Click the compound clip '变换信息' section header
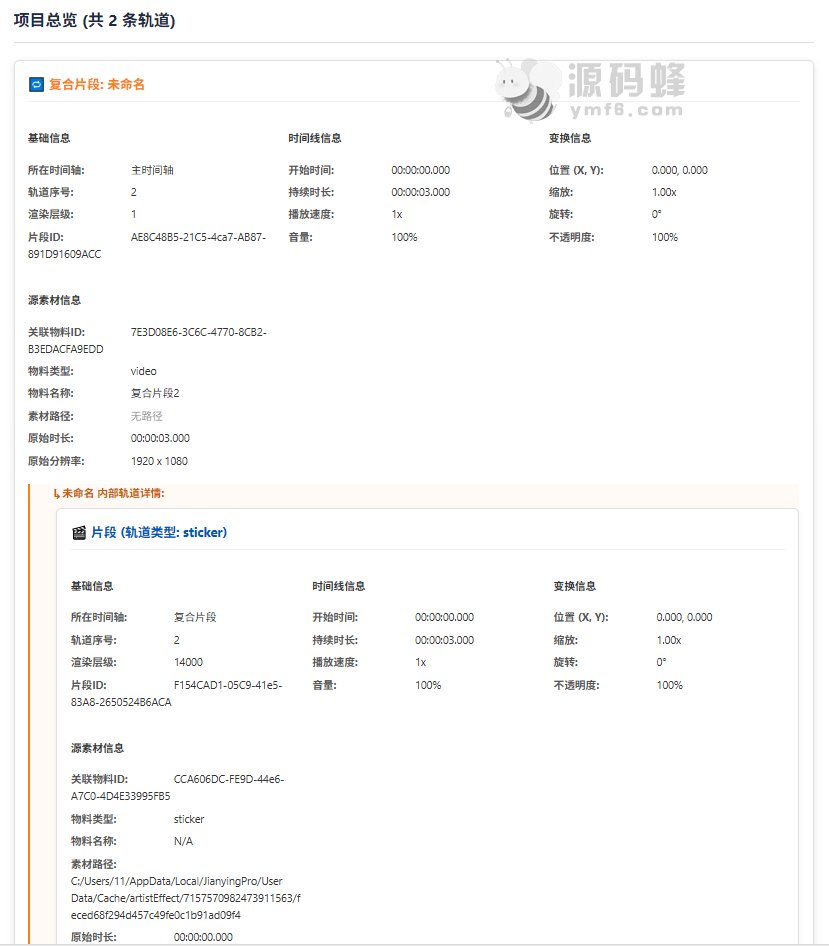829x946 pixels. pyautogui.click(x=570, y=138)
